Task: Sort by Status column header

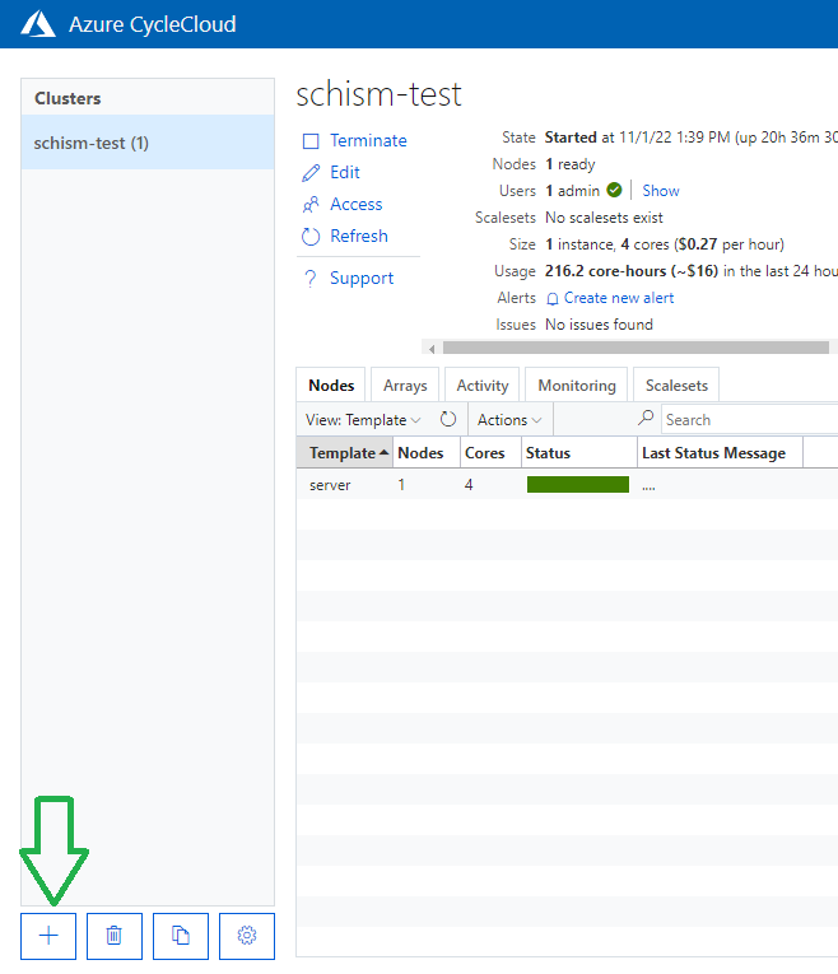Action: click(x=579, y=453)
